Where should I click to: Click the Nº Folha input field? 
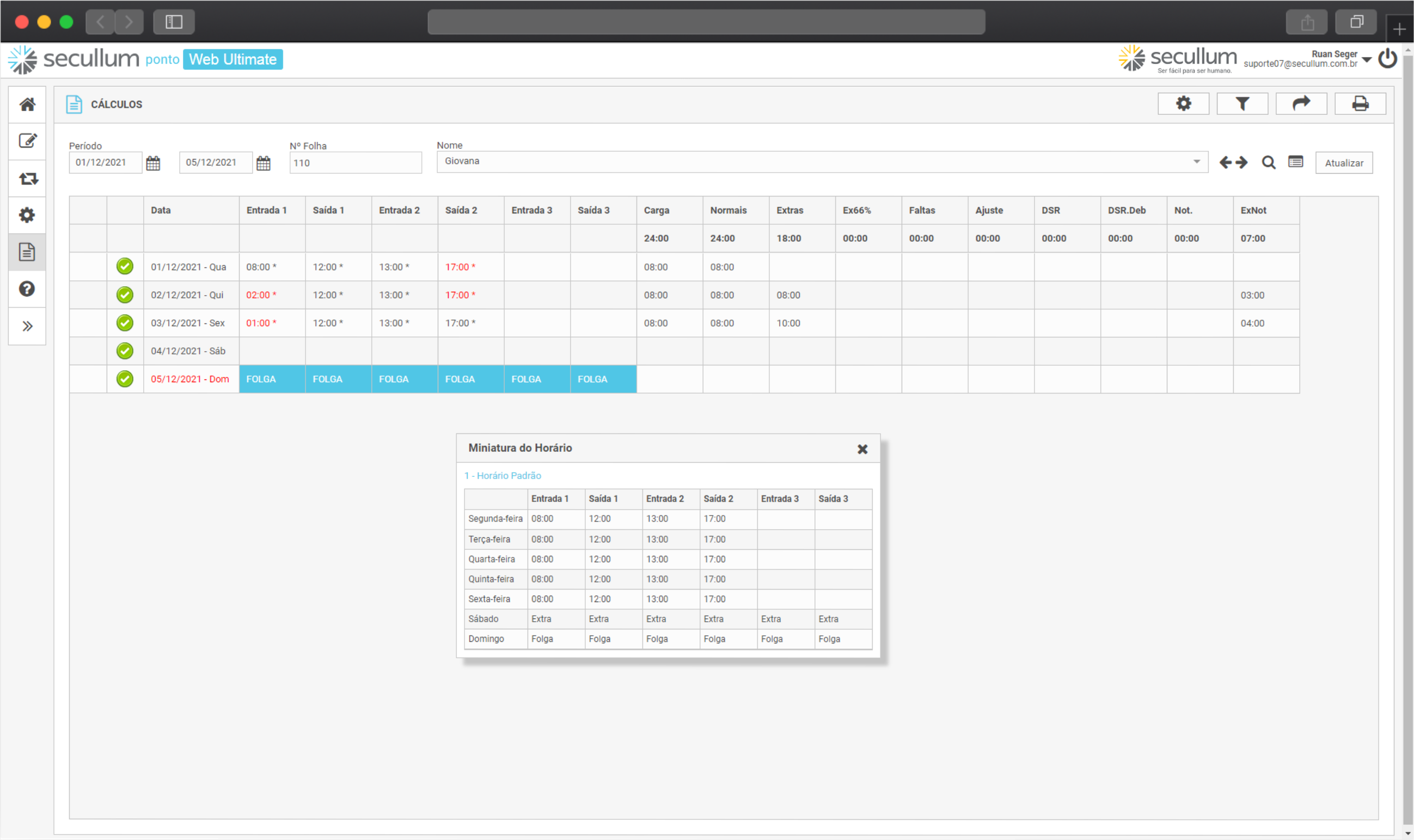tap(356, 163)
